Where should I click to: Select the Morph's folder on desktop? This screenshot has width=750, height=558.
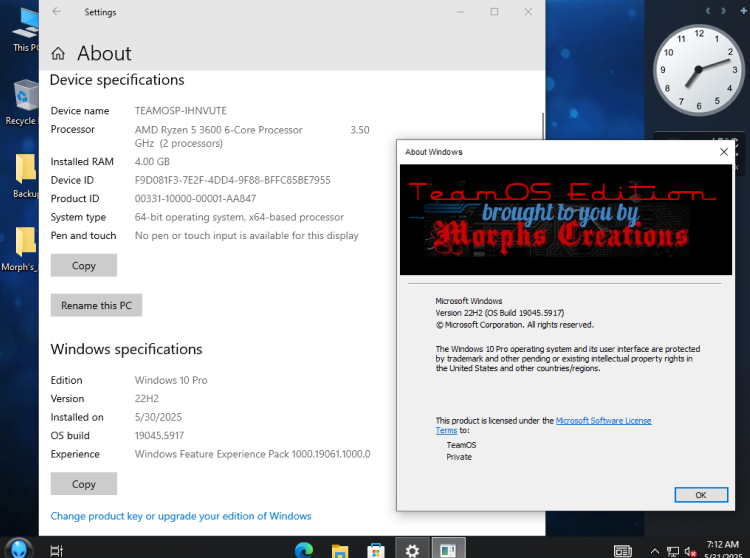click(x=20, y=249)
